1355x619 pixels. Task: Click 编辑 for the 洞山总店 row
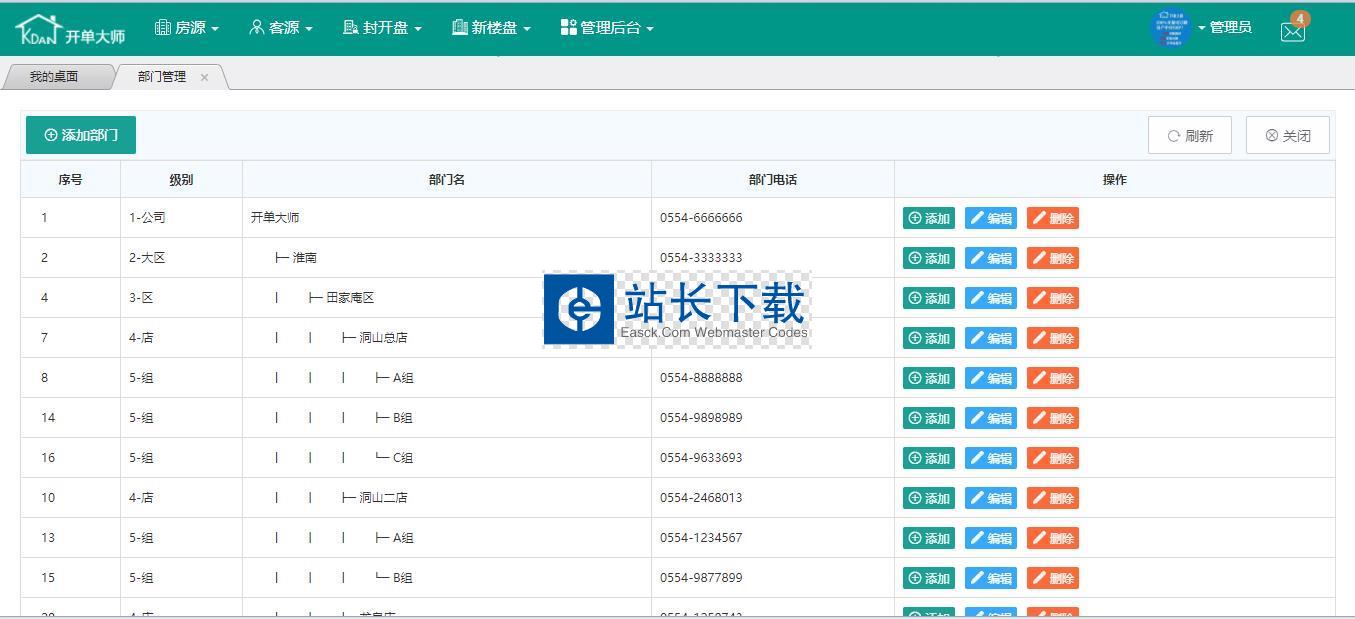(990, 338)
